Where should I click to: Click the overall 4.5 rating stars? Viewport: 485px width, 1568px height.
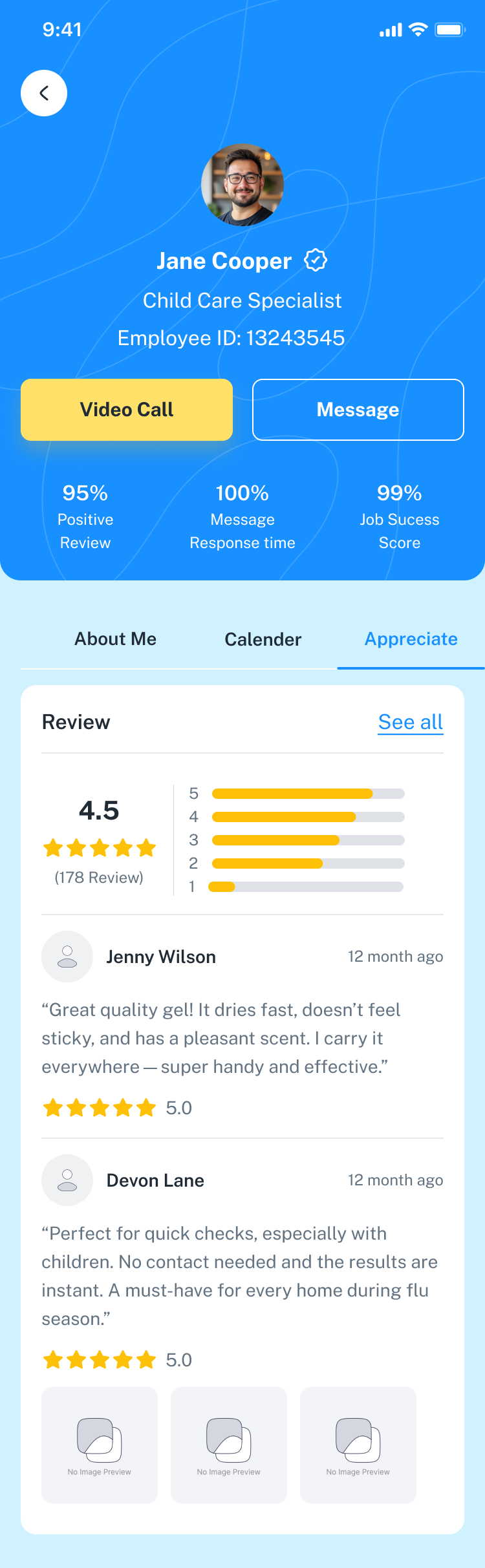tap(99, 847)
